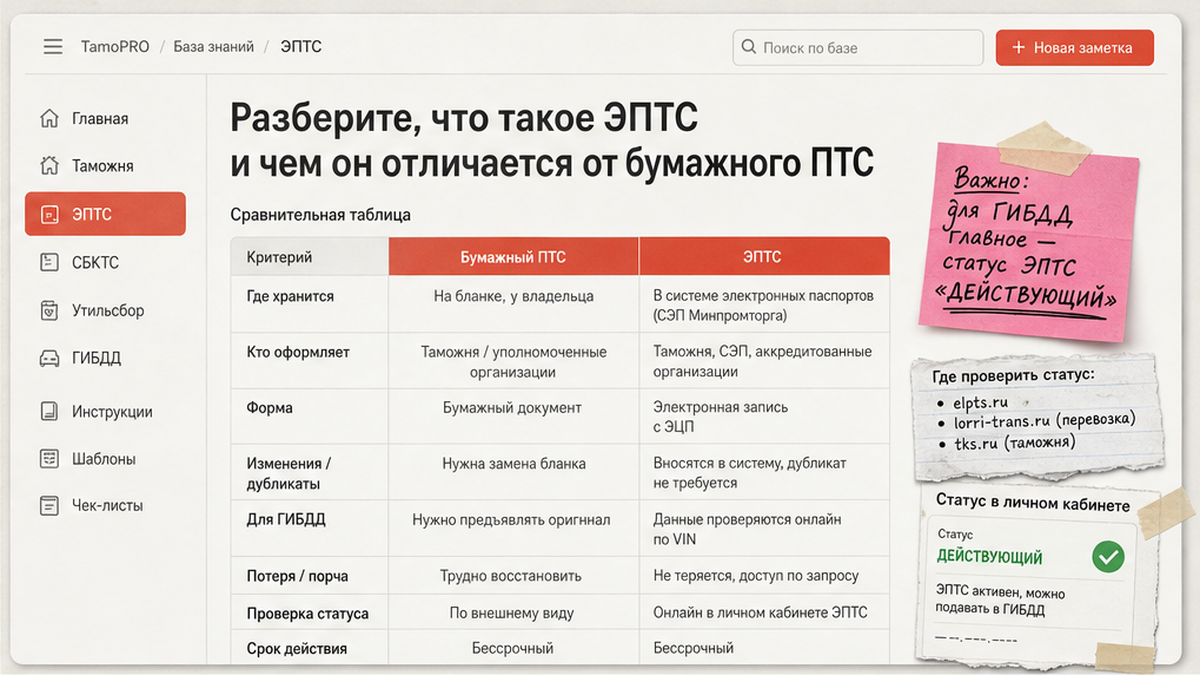Create a note with Новая заметка
This screenshot has height=675, width=1200.
tap(1075, 47)
